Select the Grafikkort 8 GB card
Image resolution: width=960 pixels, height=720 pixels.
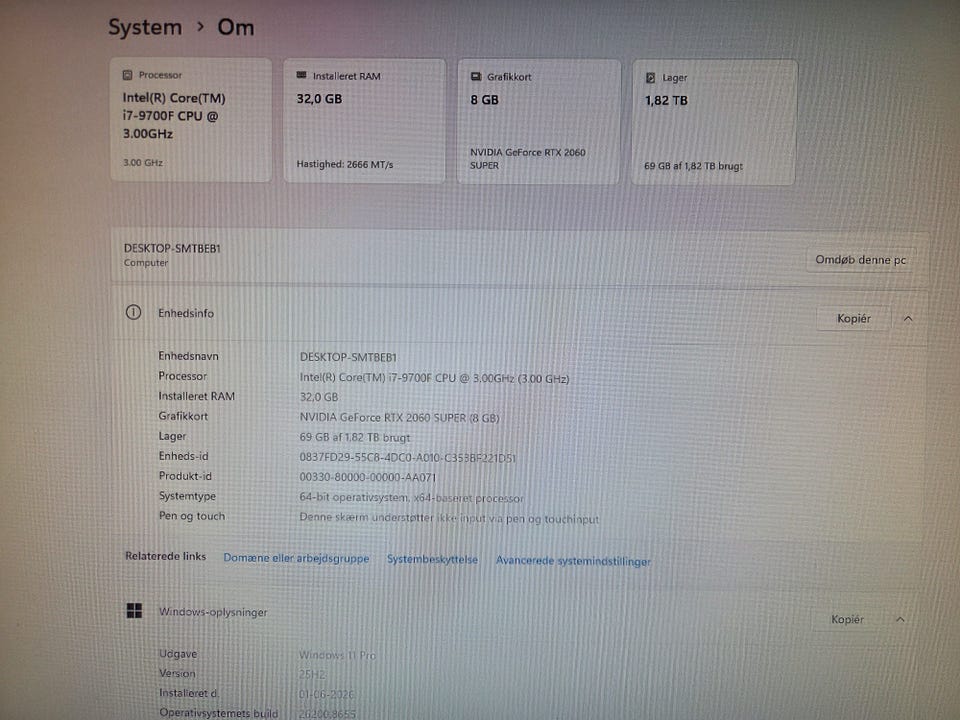click(x=538, y=121)
